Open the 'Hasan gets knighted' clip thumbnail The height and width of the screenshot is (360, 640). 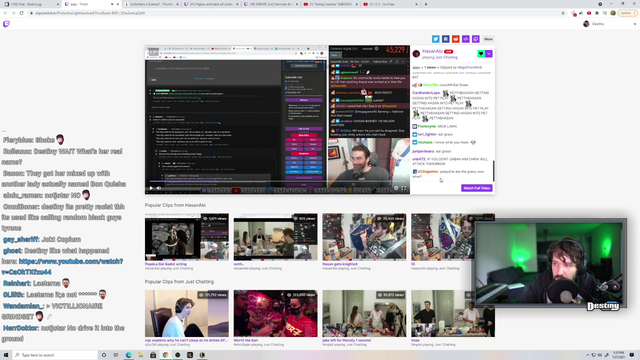pos(364,237)
